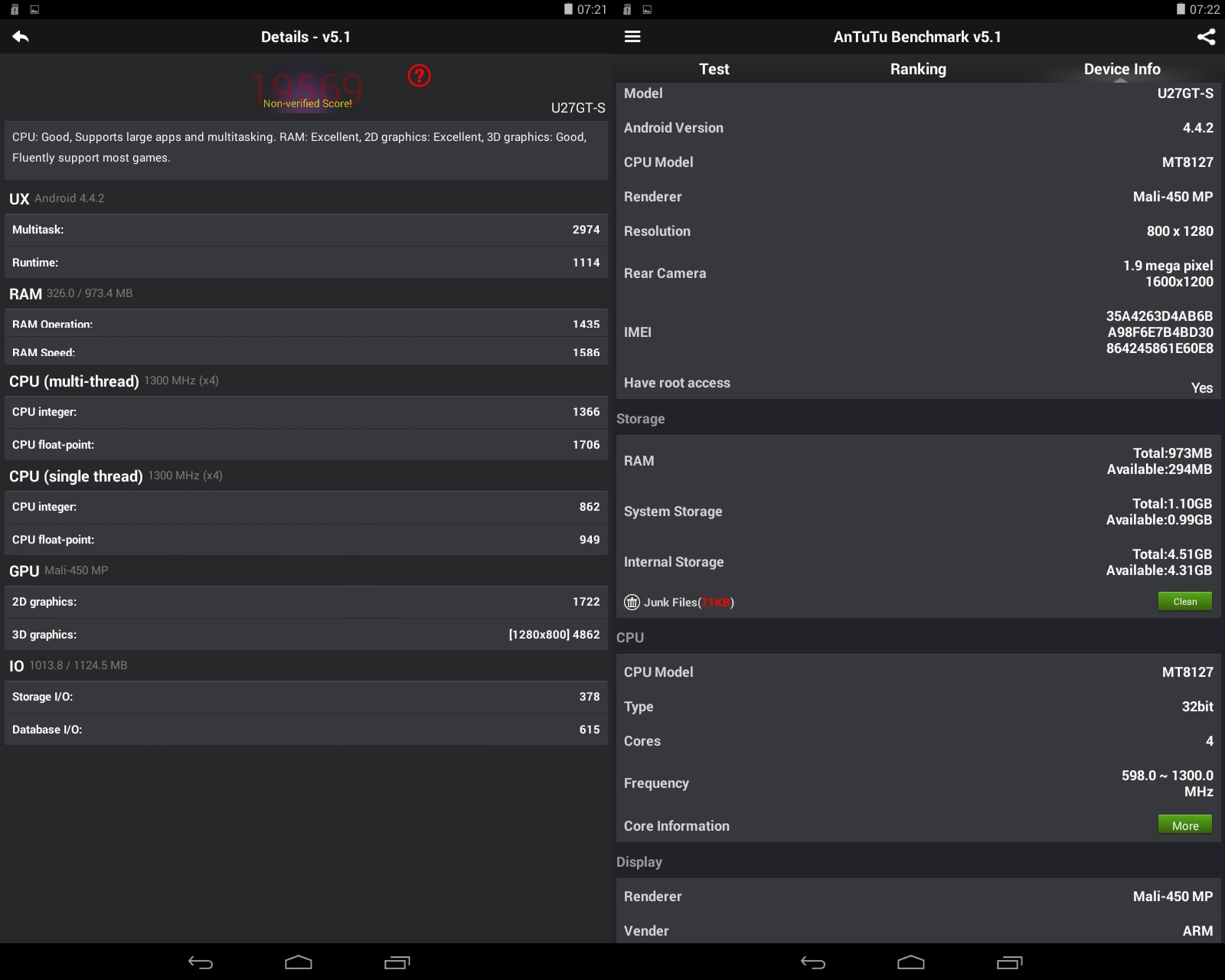Tap the USB debug icon in left status bar
1225x980 pixels.
point(15,9)
